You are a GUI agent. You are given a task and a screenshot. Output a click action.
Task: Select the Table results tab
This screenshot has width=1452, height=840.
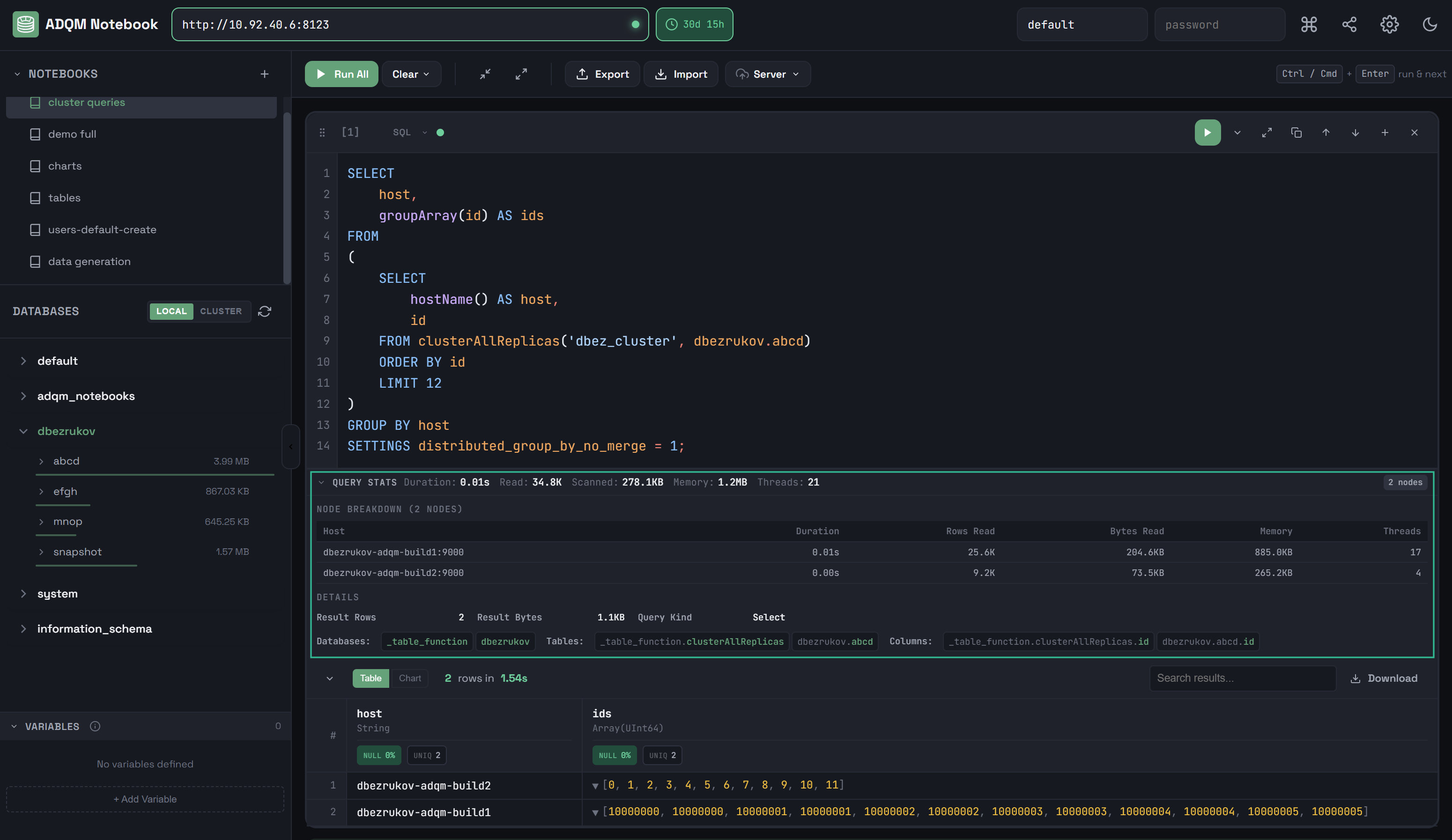tap(370, 678)
